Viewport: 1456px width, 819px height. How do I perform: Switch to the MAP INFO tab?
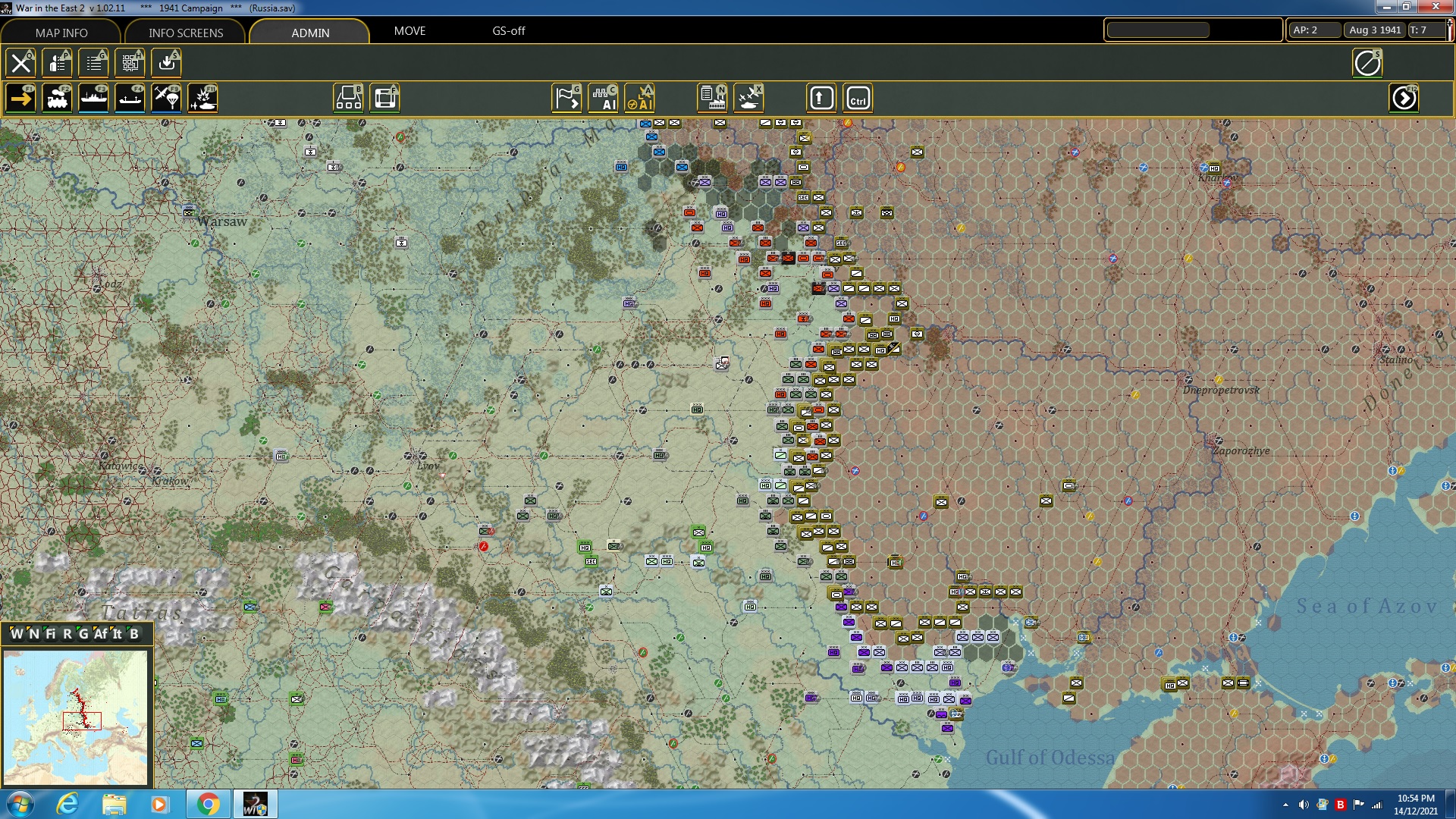click(x=61, y=33)
